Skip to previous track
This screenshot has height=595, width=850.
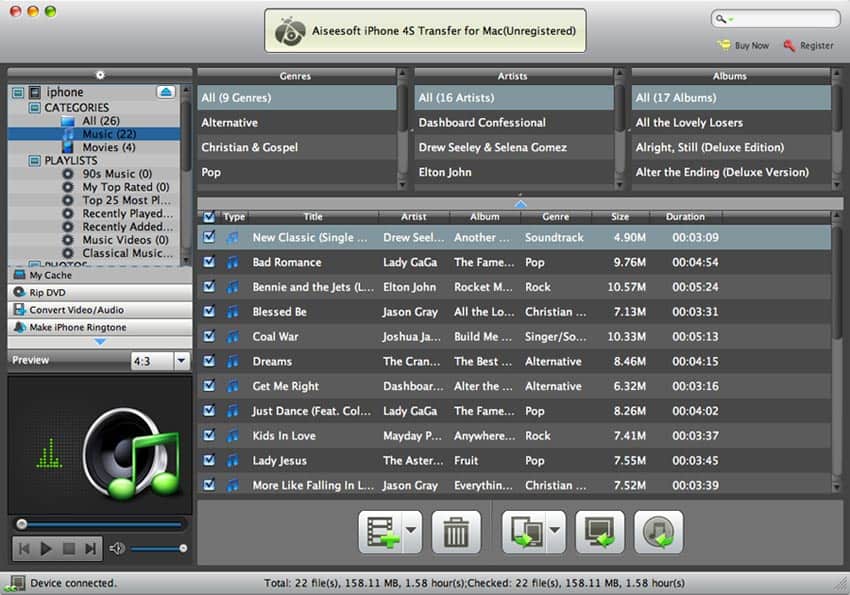(24, 549)
